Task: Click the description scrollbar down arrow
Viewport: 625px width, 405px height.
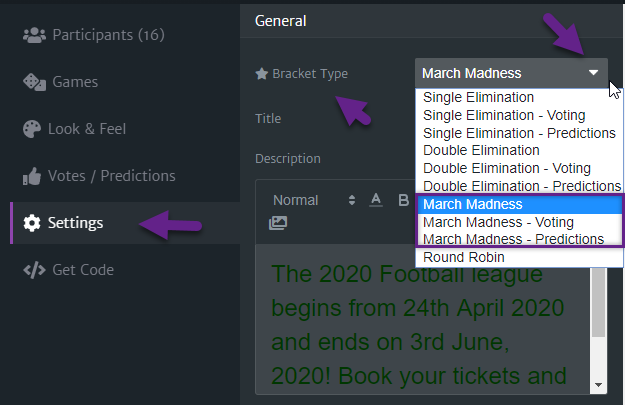Action: tap(598, 385)
